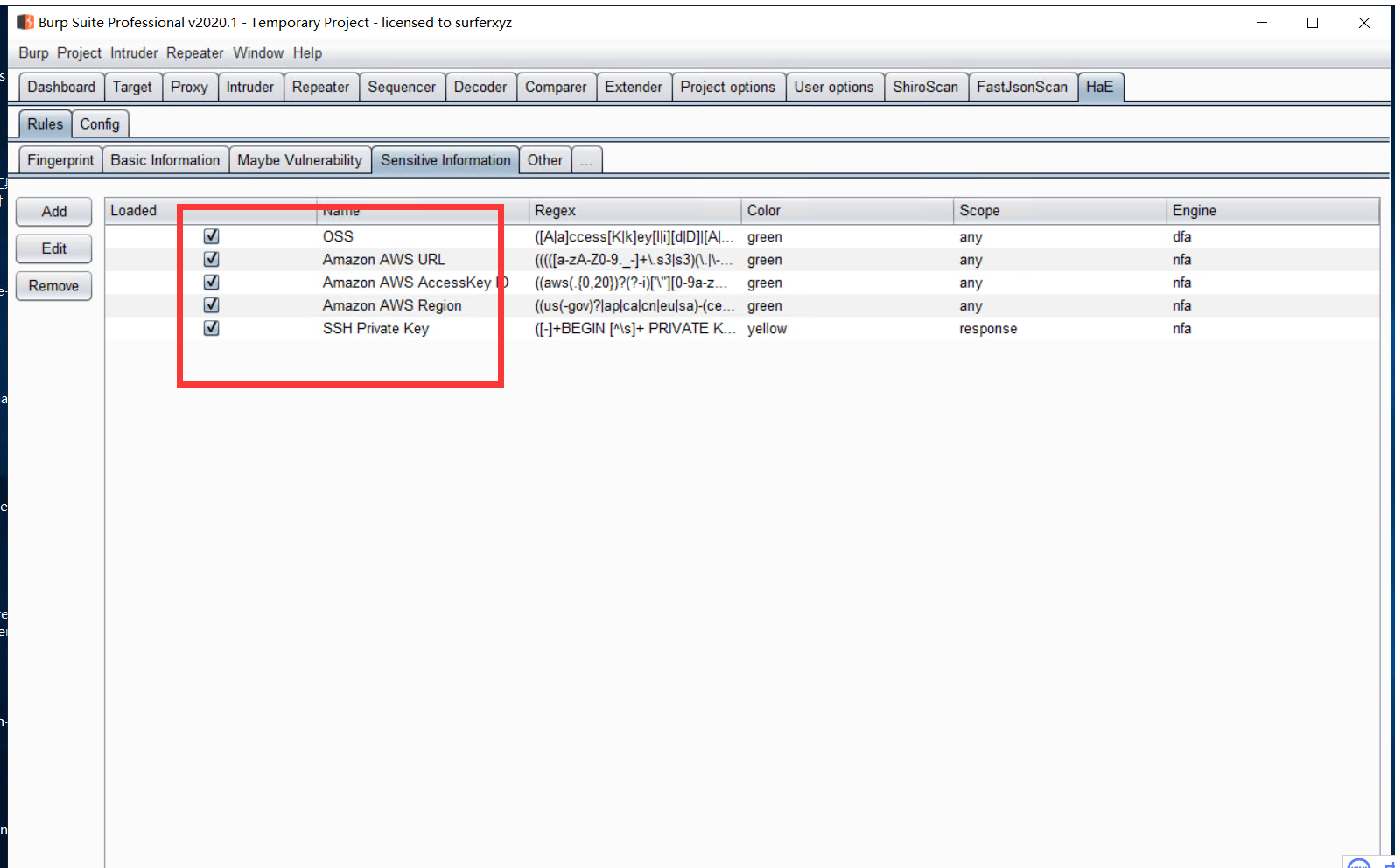Disable the Amazon AWS AccessKey ID rule
This screenshot has width=1395, height=868.
[211, 282]
